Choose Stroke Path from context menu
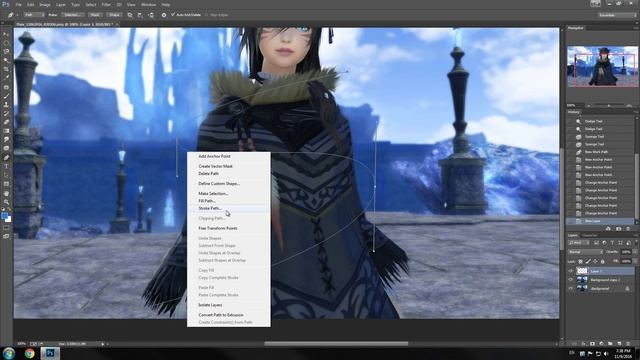The image size is (640, 360). (210, 208)
